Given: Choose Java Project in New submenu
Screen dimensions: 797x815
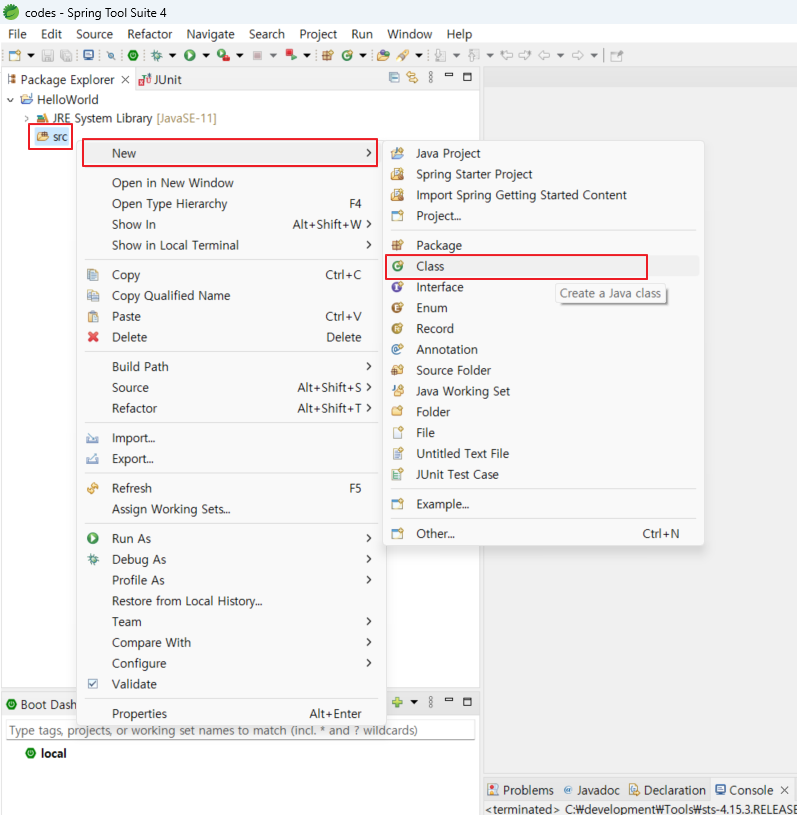Looking at the screenshot, I should 543,153.
